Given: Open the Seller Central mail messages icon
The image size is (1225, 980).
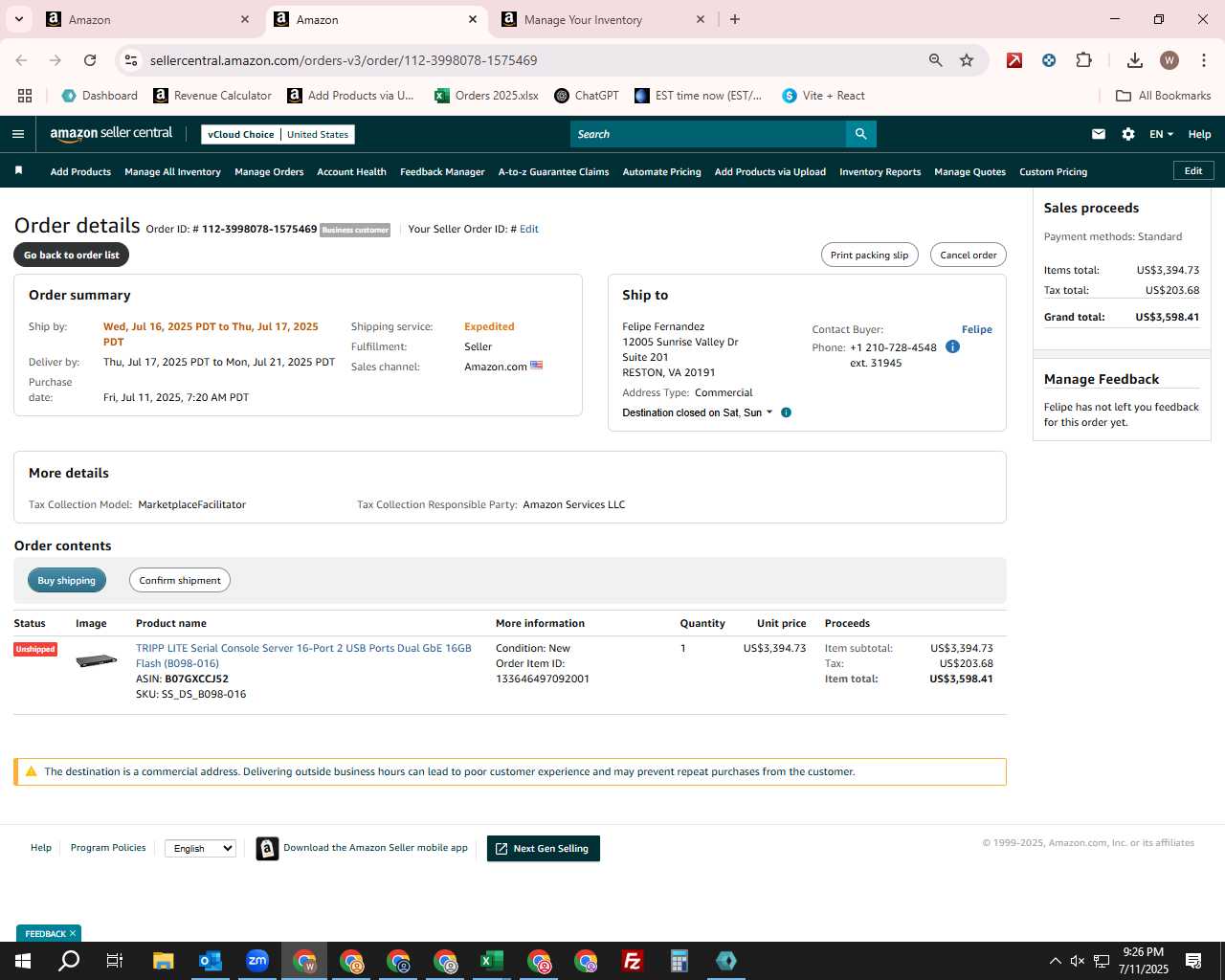Looking at the screenshot, I should pos(1099,134).
